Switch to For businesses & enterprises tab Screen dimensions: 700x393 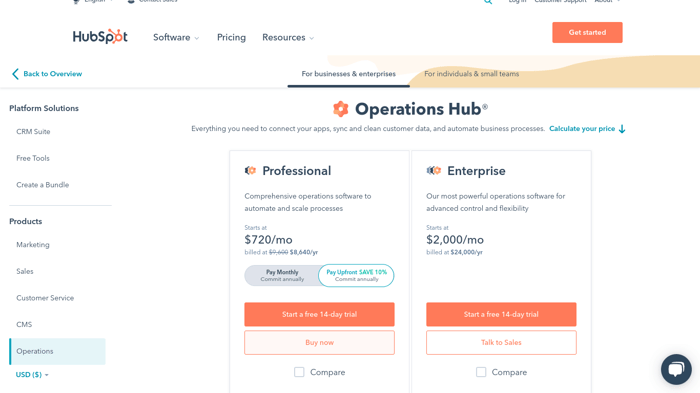point(349,74)
